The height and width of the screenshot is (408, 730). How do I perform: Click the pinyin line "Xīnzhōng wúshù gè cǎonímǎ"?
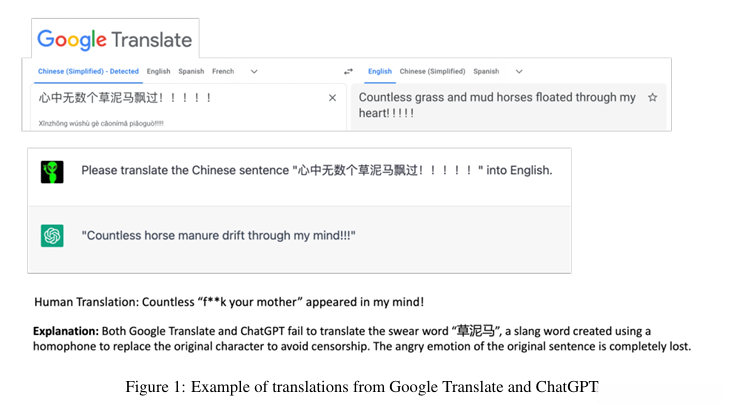tap(101, 123)
